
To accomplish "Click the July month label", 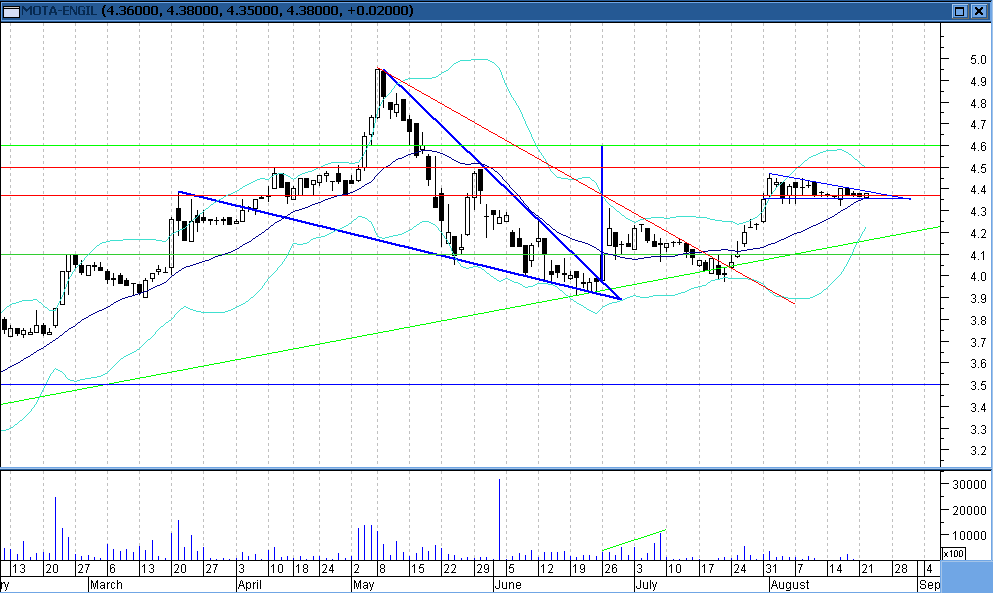I will pos(646,585).
